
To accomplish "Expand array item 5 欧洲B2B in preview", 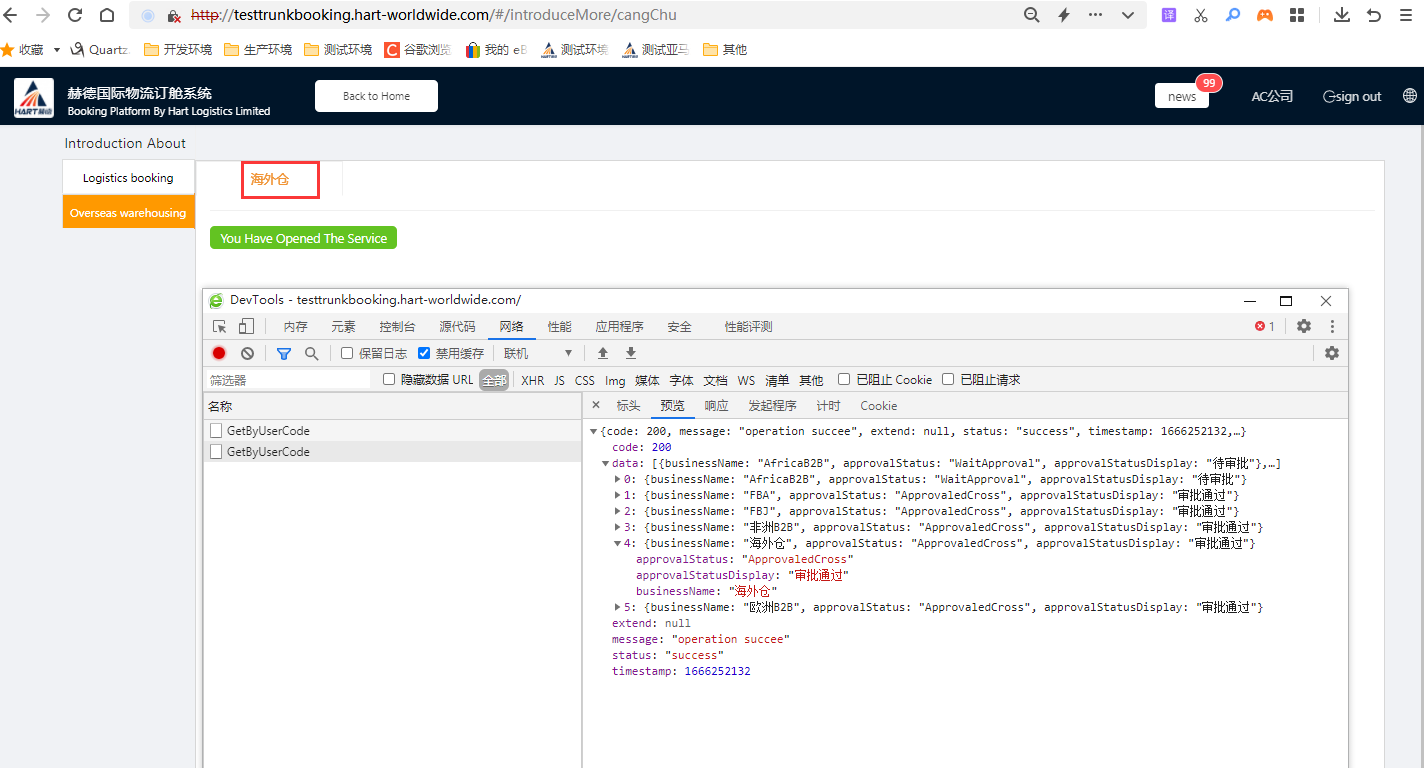I will 618,607.
